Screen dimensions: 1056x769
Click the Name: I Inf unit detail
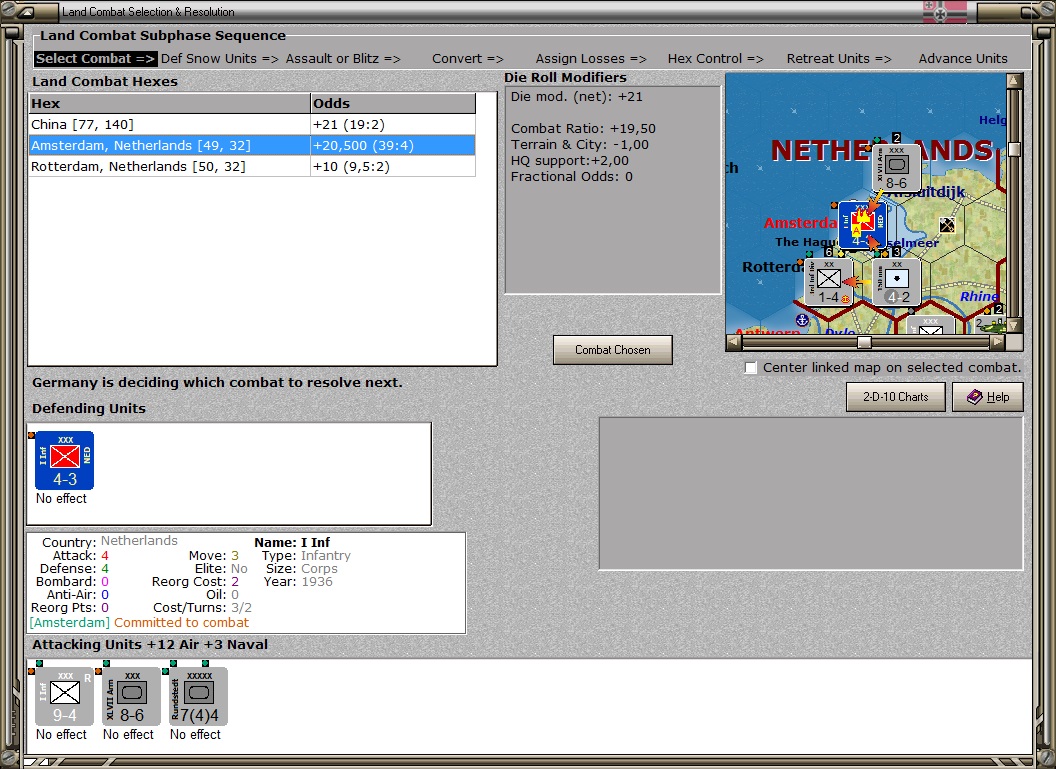(292, 542)
